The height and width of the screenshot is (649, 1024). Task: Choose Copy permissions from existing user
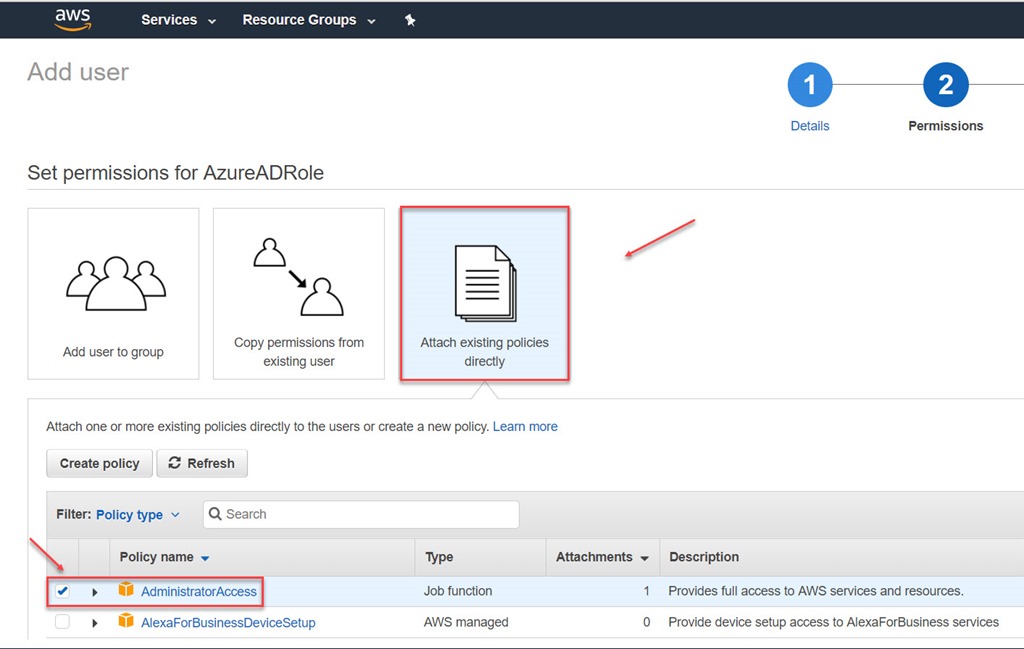coord(298,293)
